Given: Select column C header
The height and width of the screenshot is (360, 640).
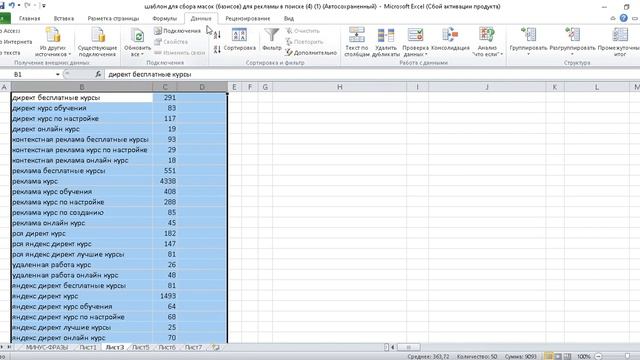Looking at the screenshot, I should 165,87.
